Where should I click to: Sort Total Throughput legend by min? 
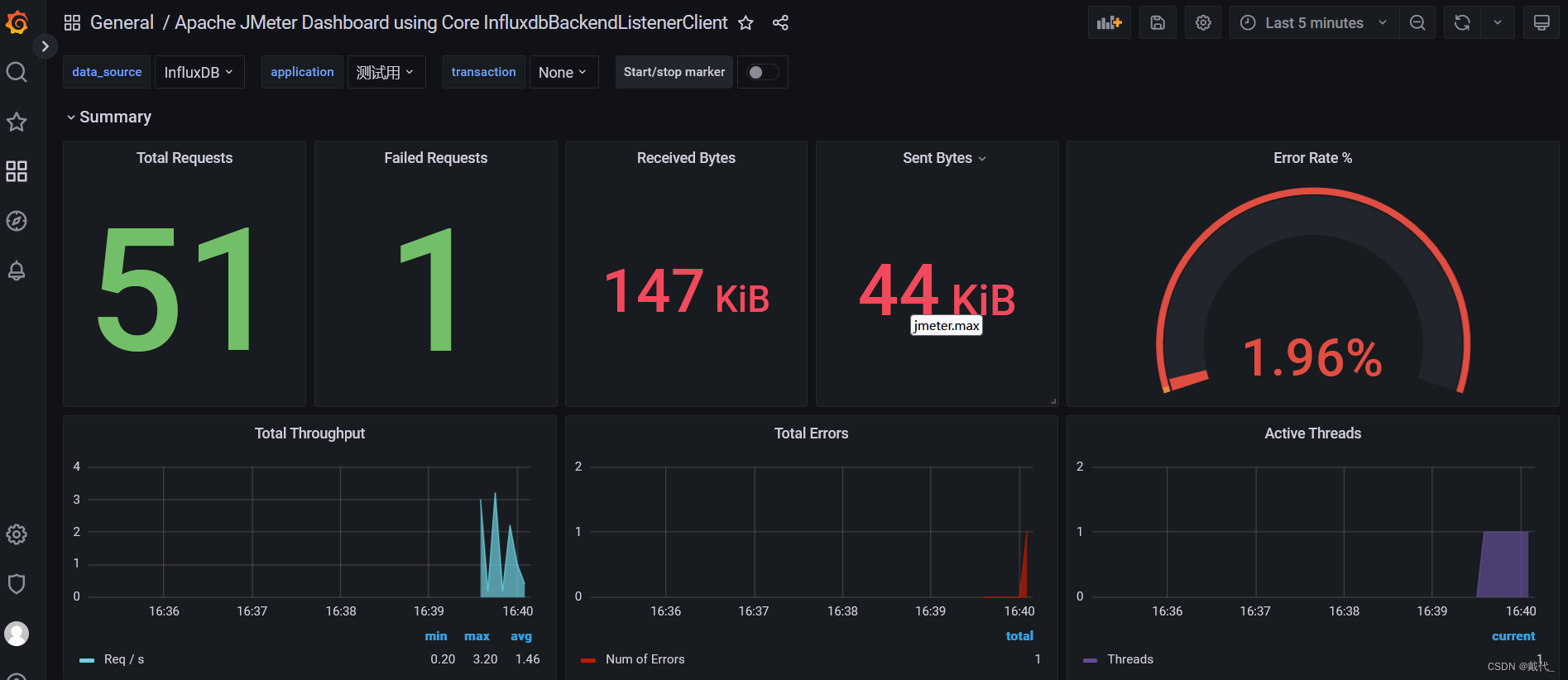(x=436, y=636)
